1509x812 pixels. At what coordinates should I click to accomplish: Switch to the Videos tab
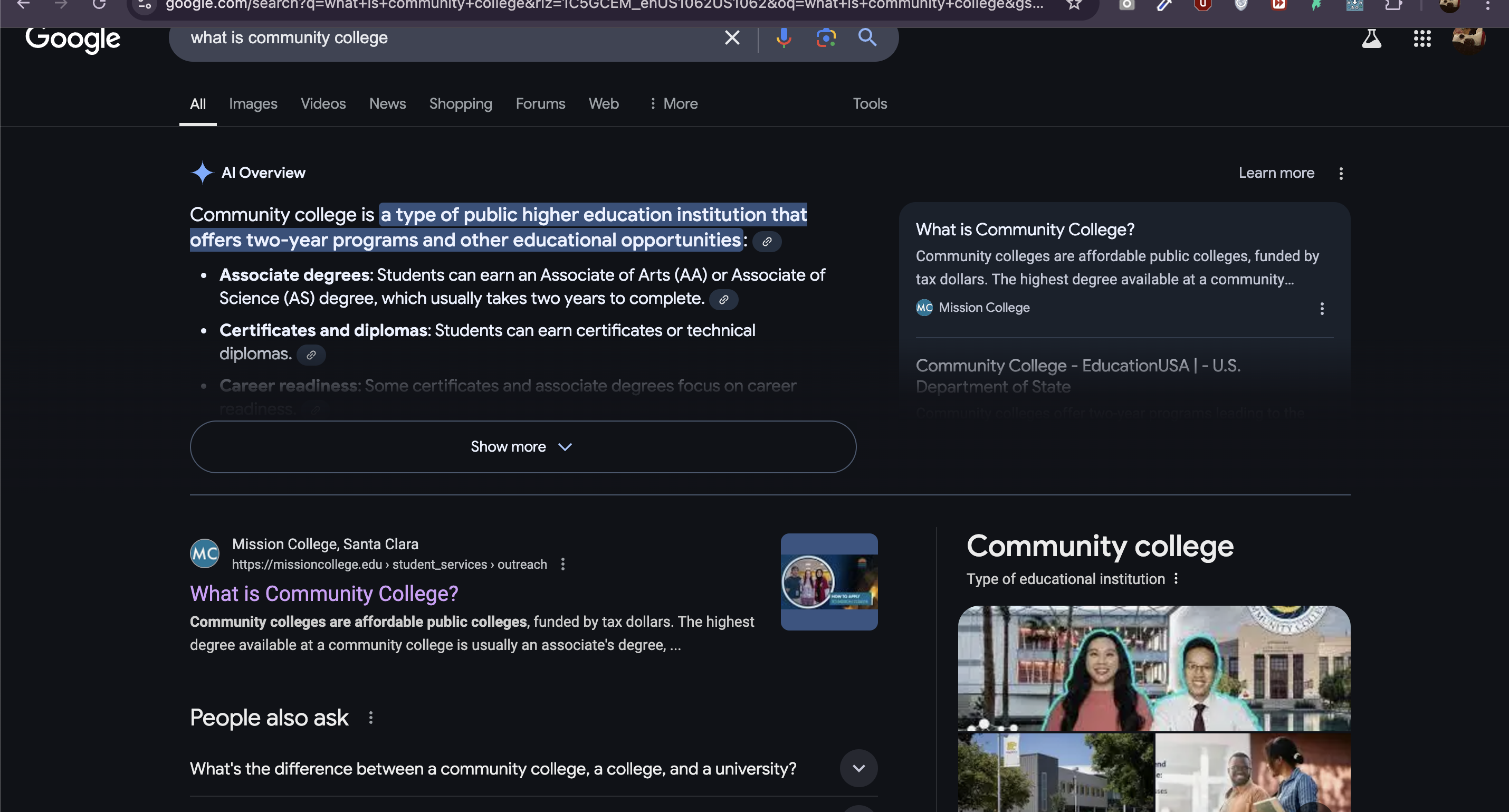[x=323, y=104]
